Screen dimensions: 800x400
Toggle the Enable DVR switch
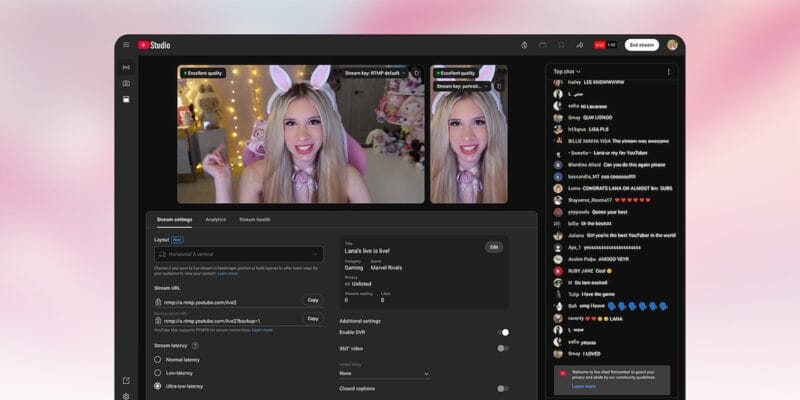pyautogui.click(x=503, y=332)
